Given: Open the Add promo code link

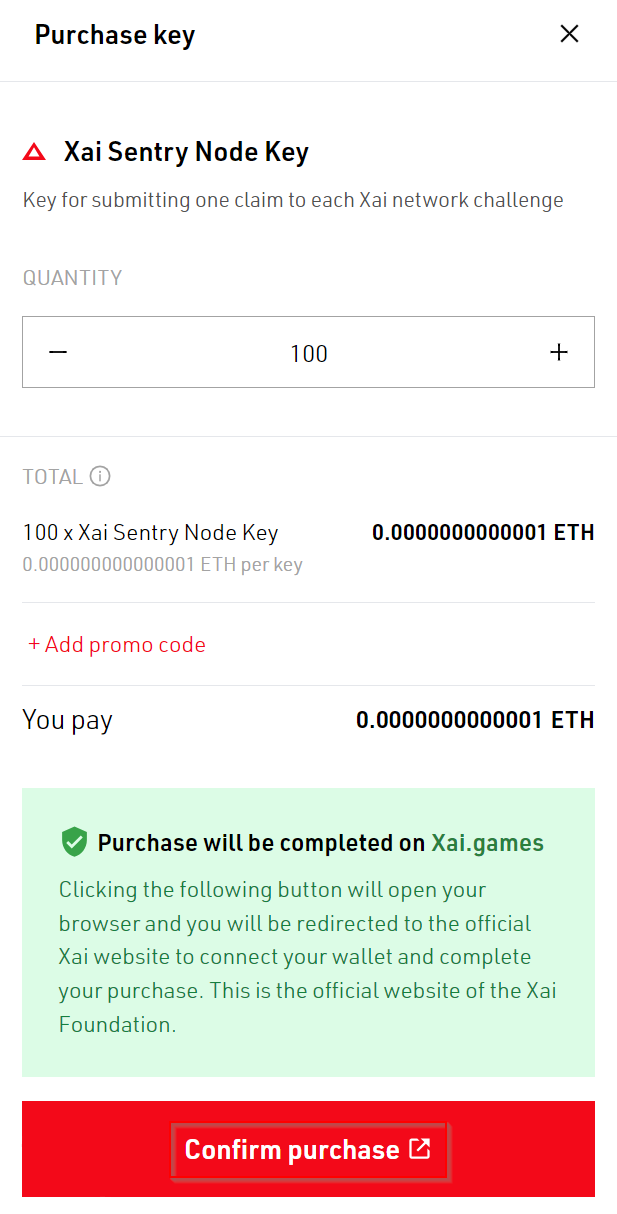Looking at the screenshot, I should click(x=117, y=645).
